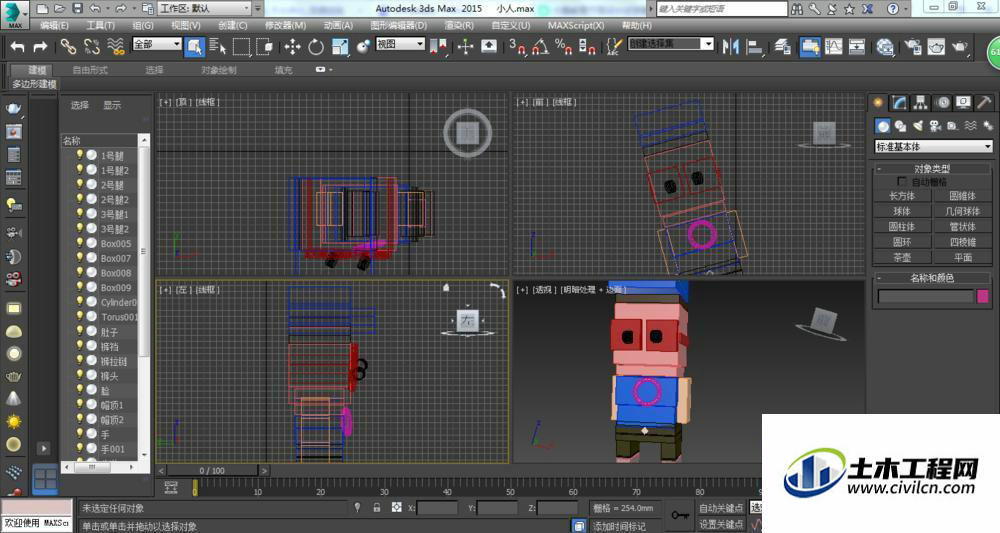Toggle Window/Crossing selection mode

264,47
